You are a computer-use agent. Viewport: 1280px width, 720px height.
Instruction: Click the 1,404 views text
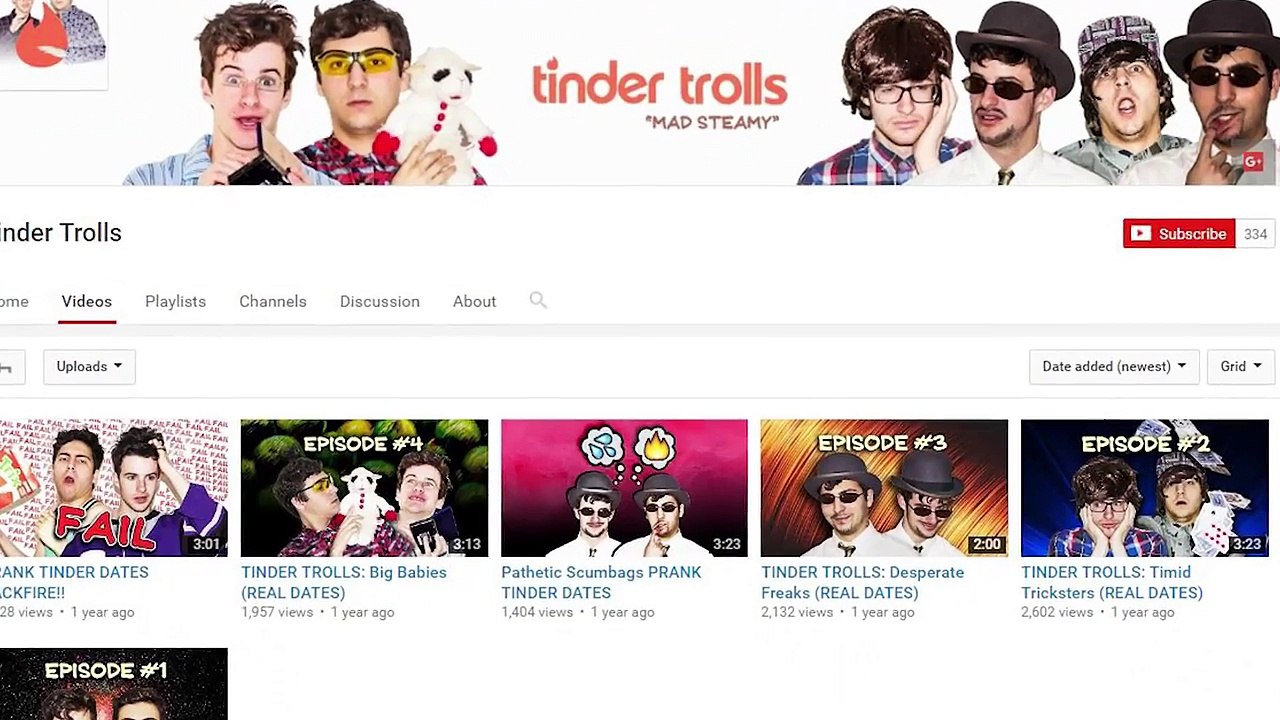click(537, 612)
